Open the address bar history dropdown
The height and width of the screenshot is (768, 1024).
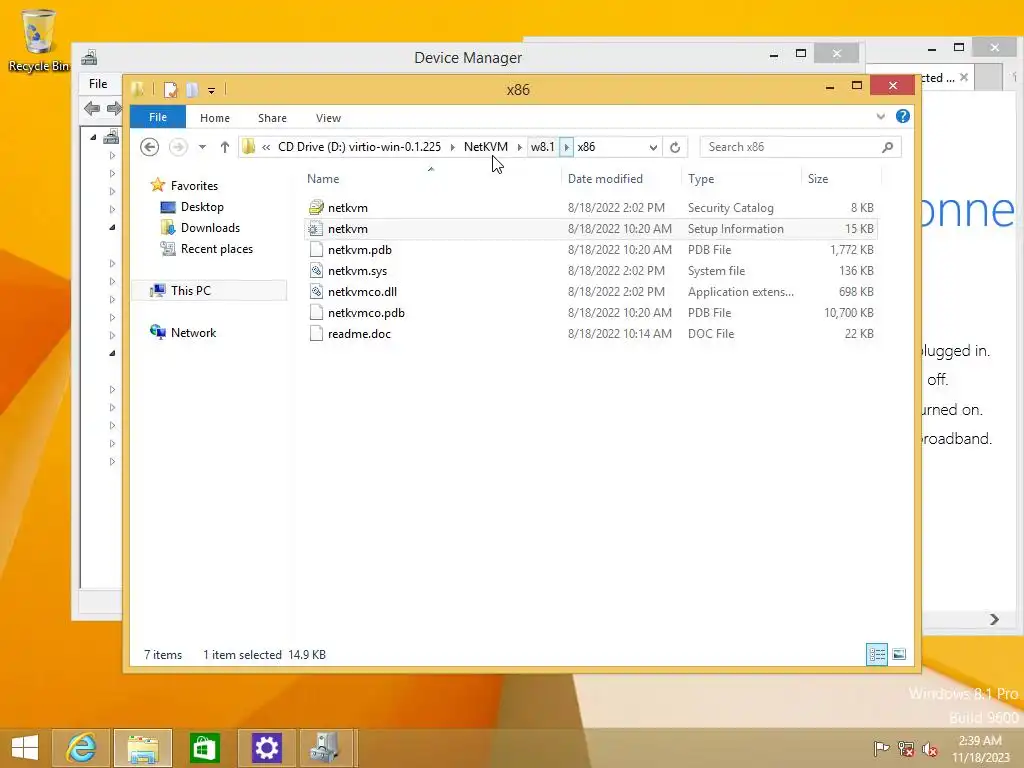point(653,147)
